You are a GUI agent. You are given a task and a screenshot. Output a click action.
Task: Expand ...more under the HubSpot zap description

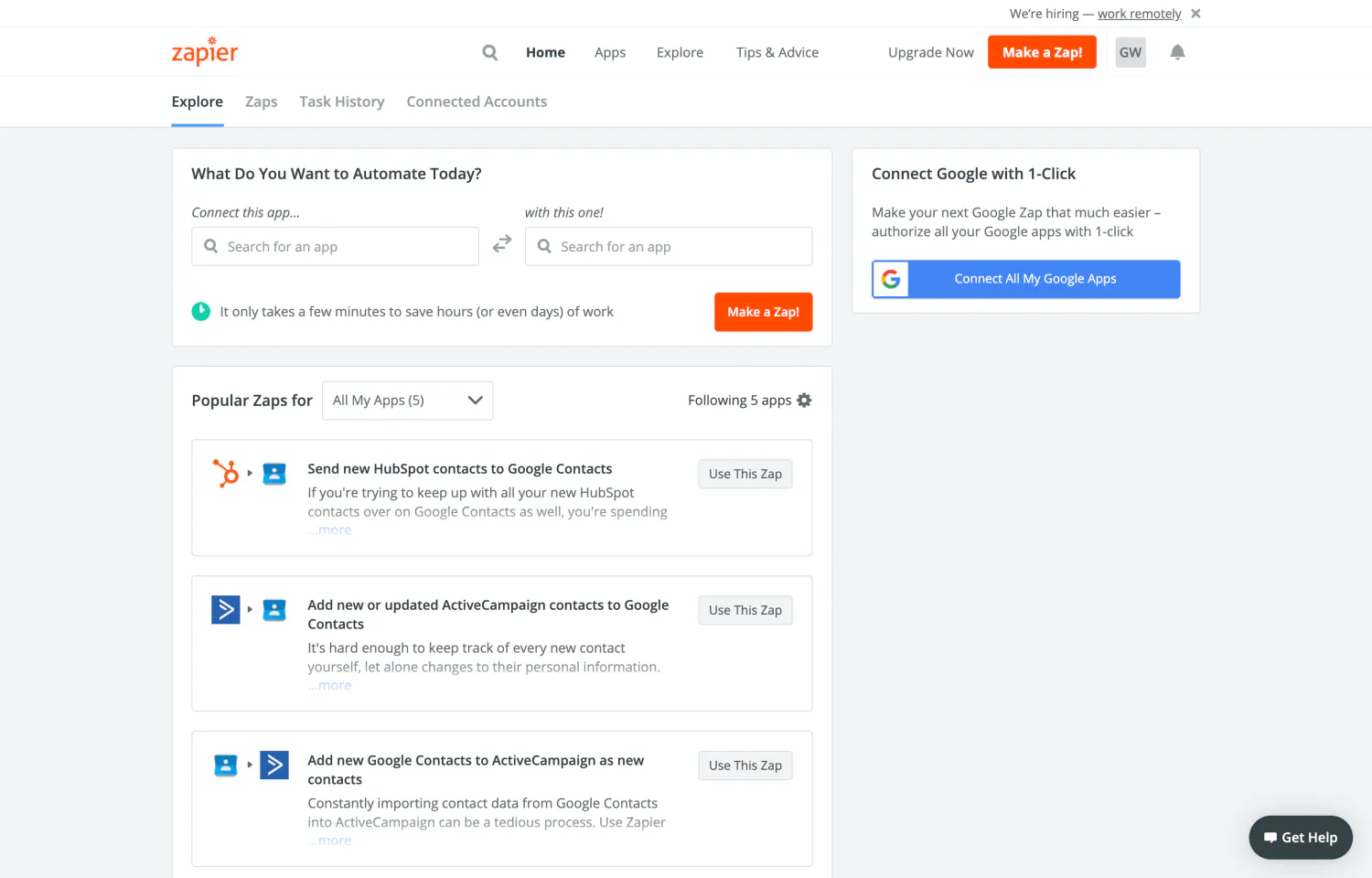(329, 530)
